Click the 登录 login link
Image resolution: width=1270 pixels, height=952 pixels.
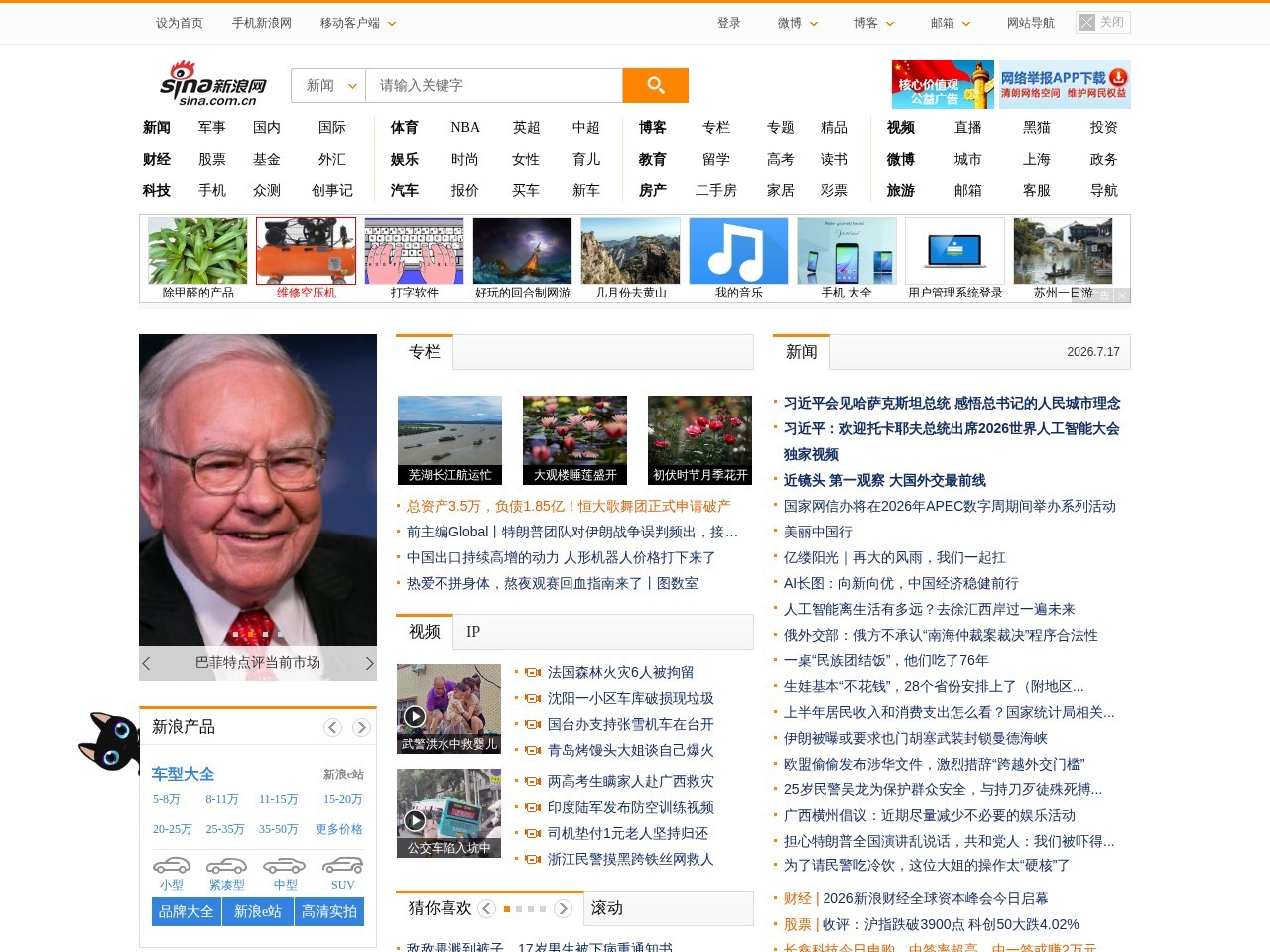pyautogui.click(x=728, y=23)
